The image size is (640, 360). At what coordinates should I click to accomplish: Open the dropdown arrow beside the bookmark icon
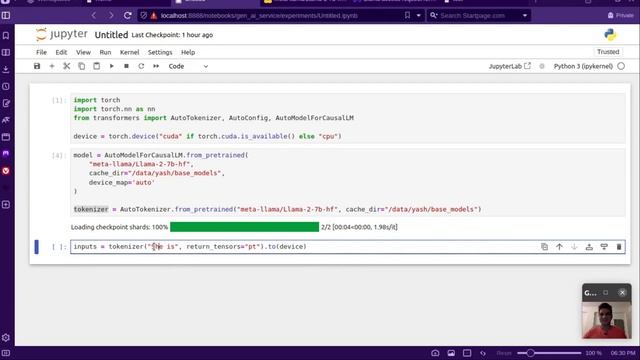click(x=418, y=16)
